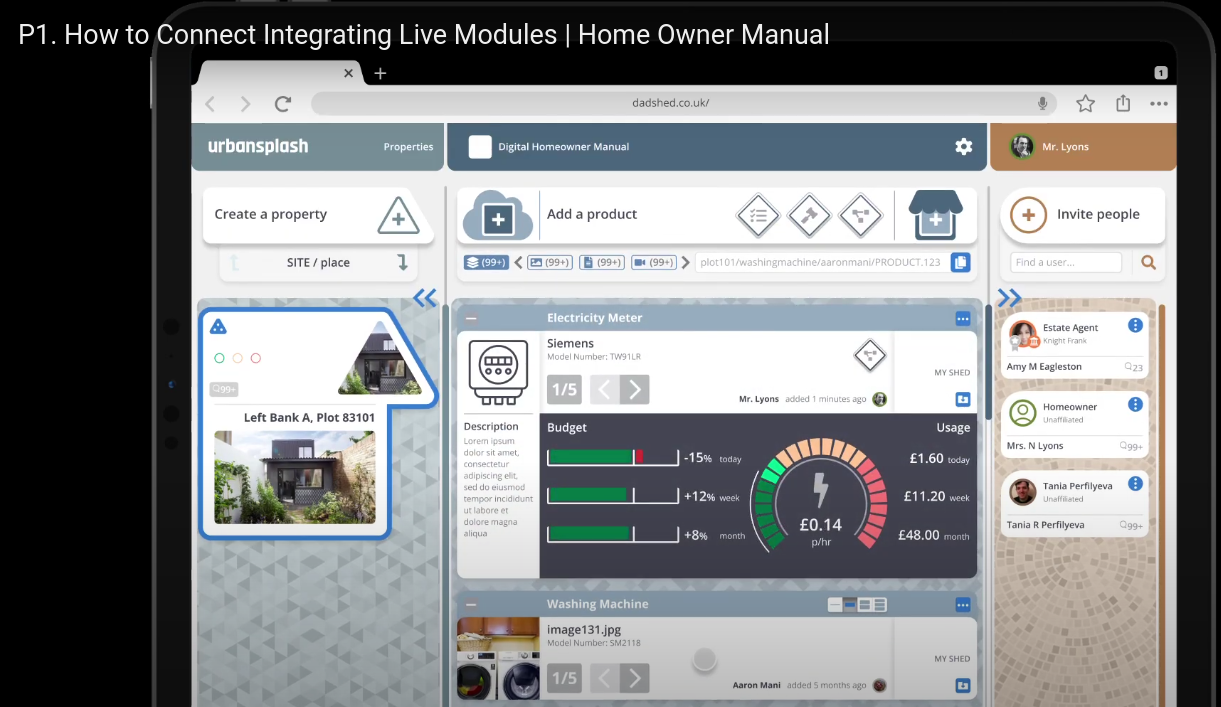The height and width of the screenshot is (707, 1221).
Task: Click the Find a user input field
Action: 1066,263
